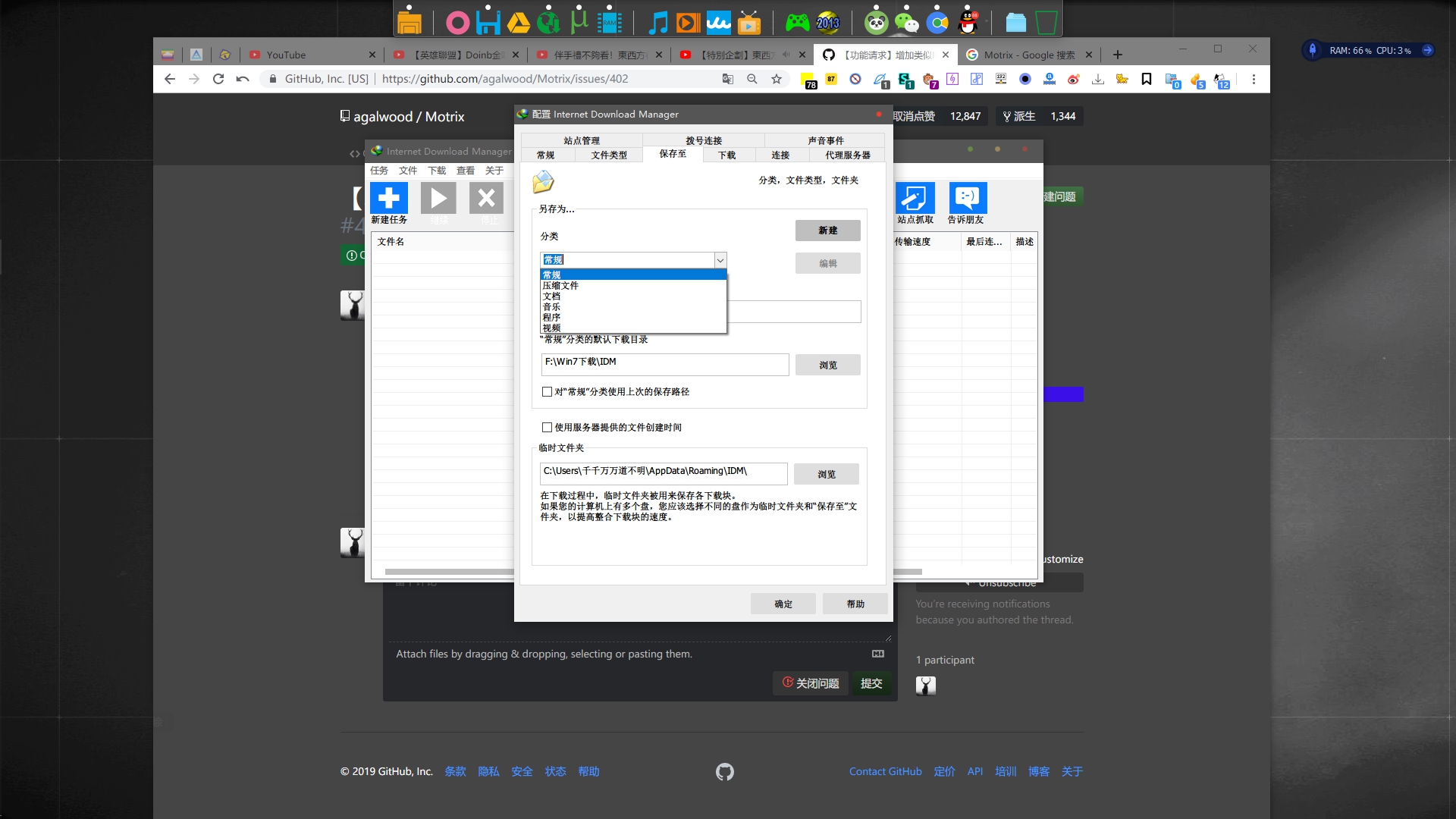Click the 关闭问题 button on GitHub
Viewport: 1456px width, 819px height.
tap(811, 683)
